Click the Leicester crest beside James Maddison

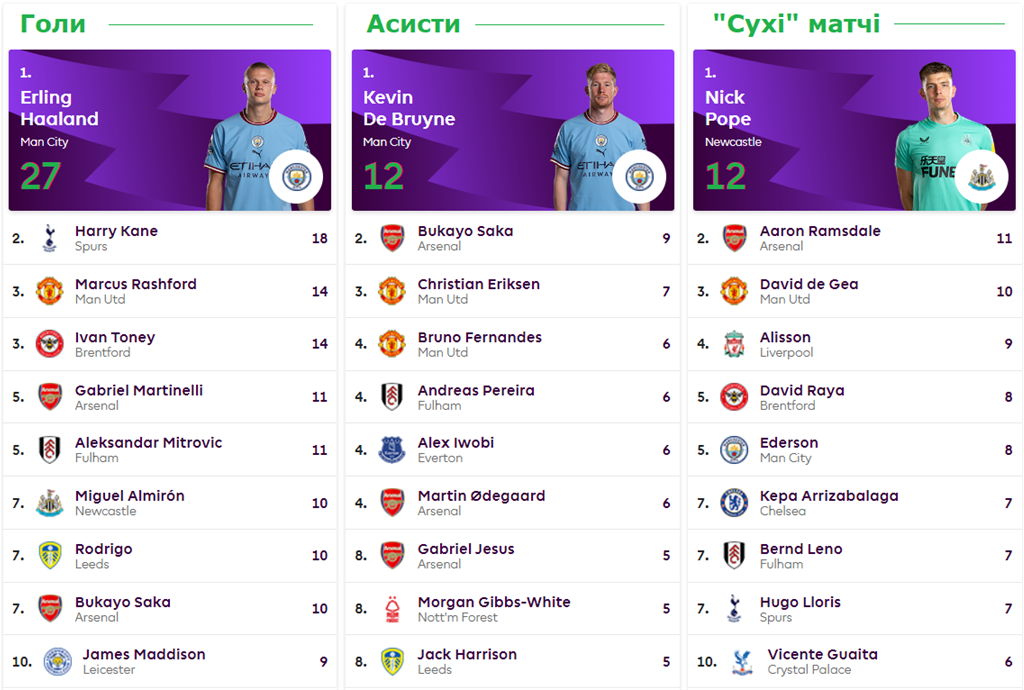(x=57, y=662)
